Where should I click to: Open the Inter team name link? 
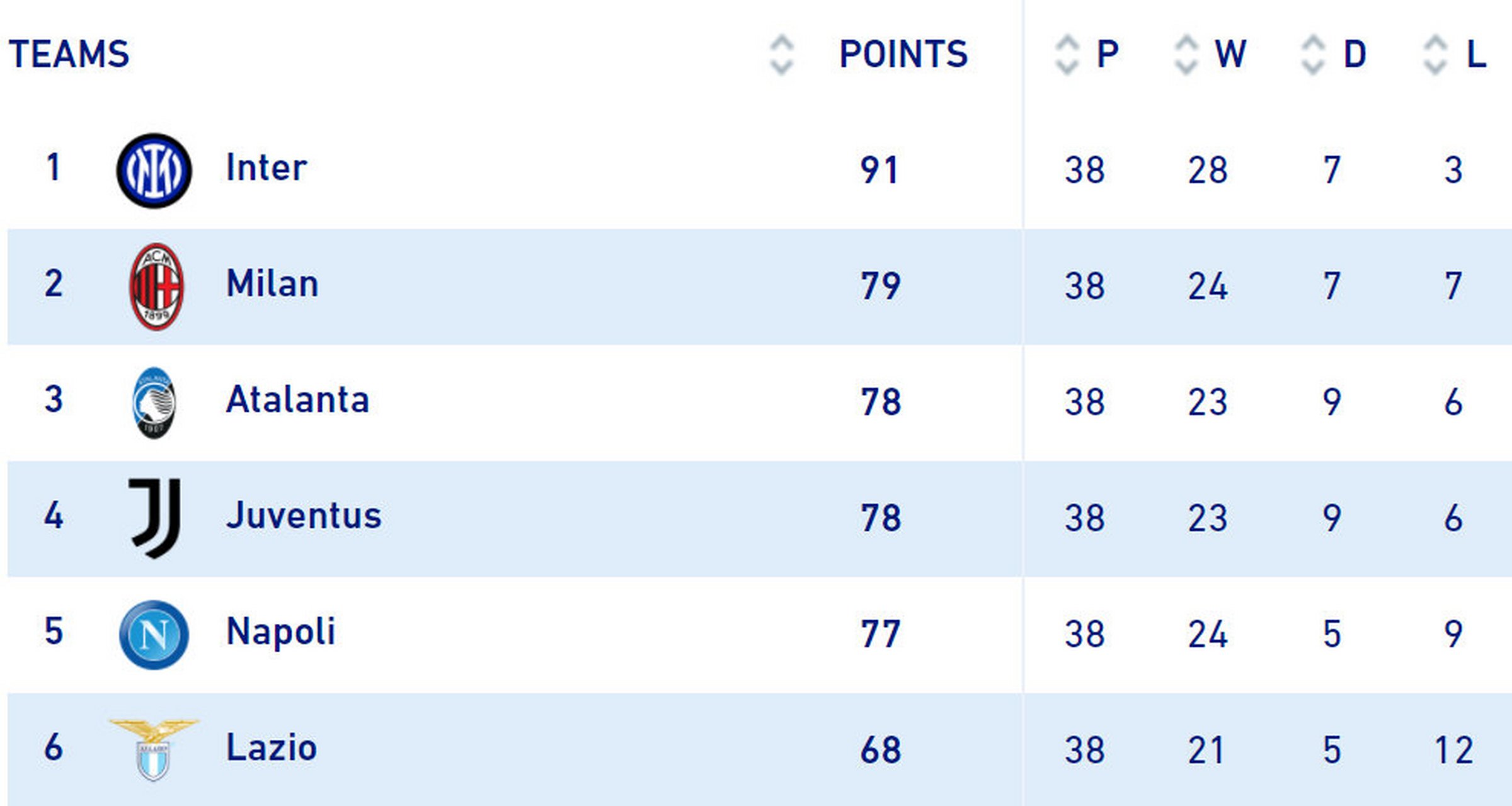(x=266, y=168)
